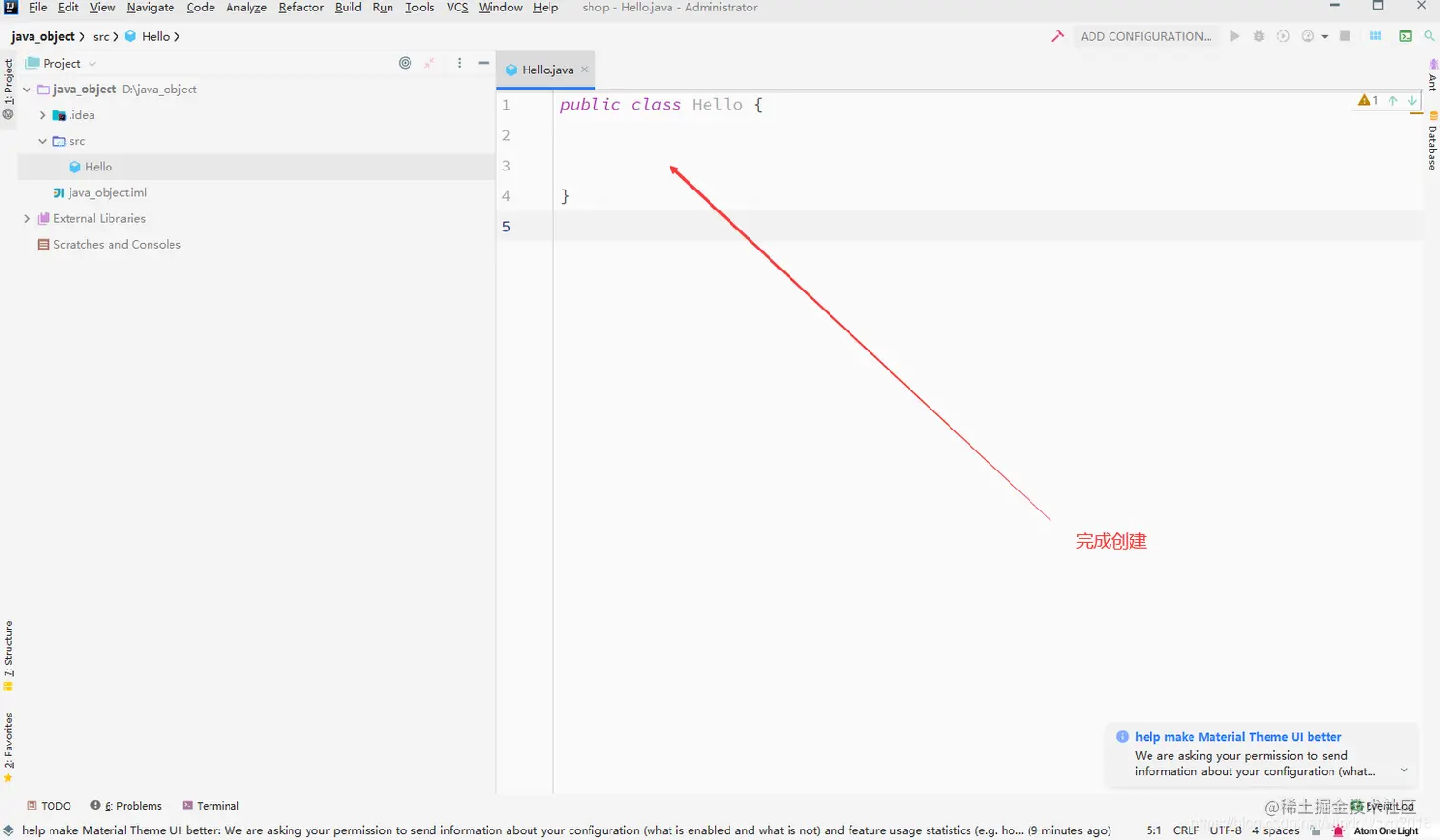Viewport: 1440px width, 840px height.
Task: Click the Run play icon
Action: 1234,36
